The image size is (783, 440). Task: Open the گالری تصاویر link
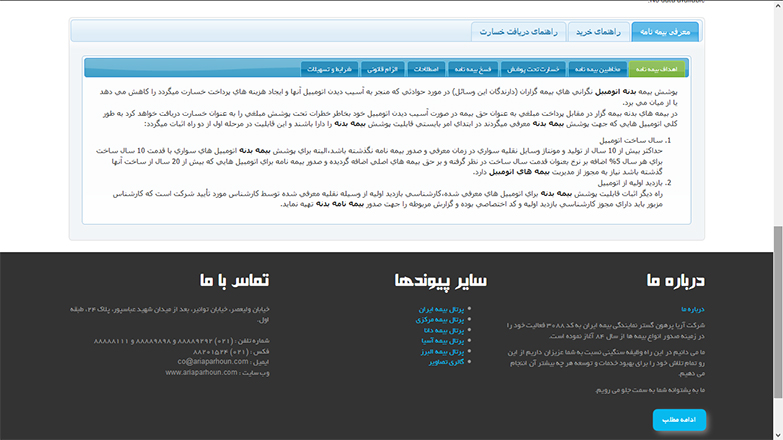446,362
